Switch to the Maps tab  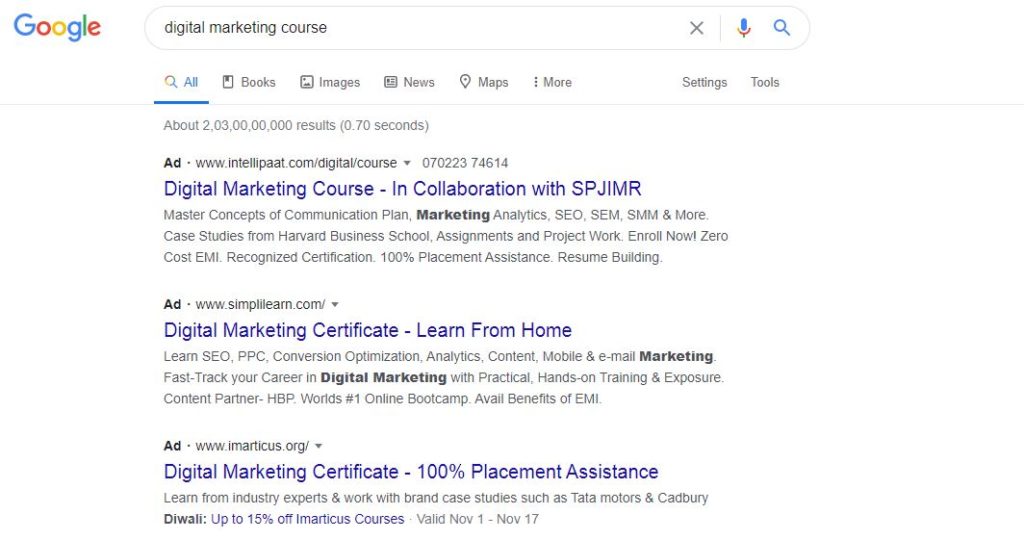(x=484, y=82)
